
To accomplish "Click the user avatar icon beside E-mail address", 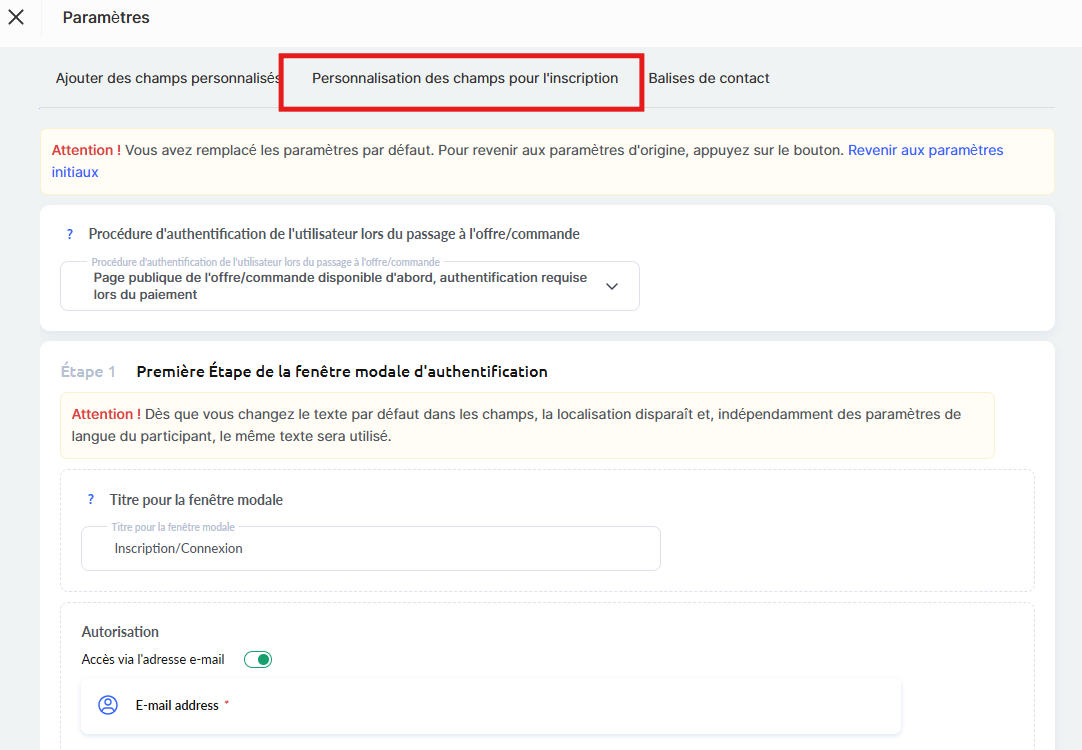I will (x=108, y=705).
